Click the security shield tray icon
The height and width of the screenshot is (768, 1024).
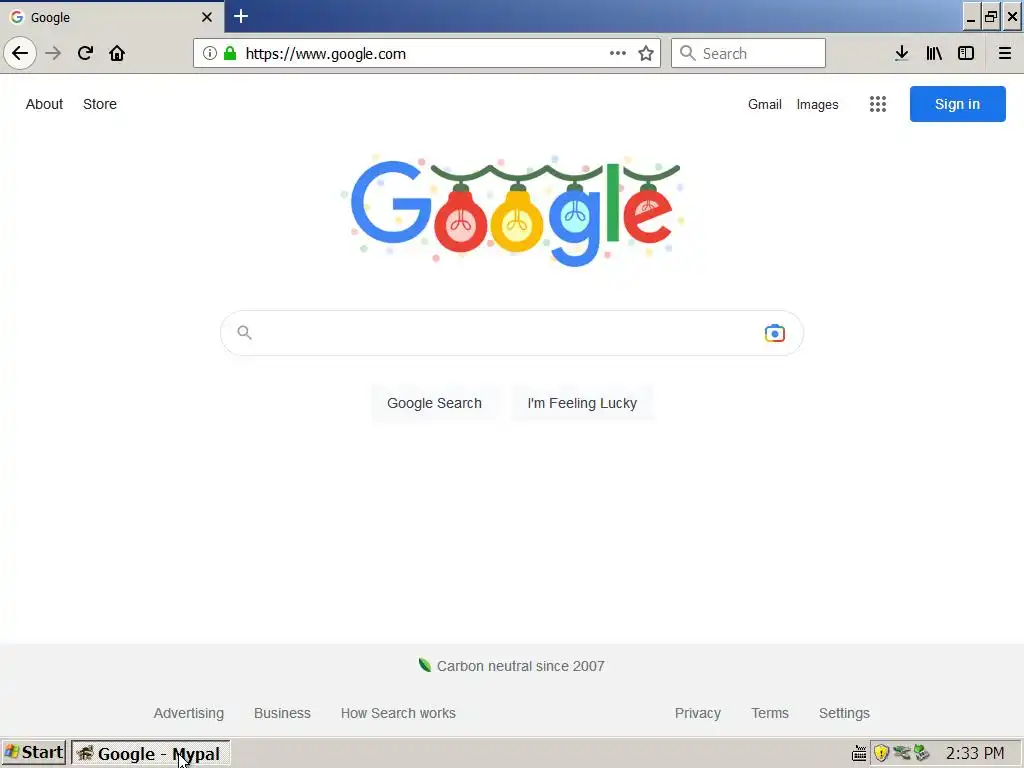tap(881, 753)
